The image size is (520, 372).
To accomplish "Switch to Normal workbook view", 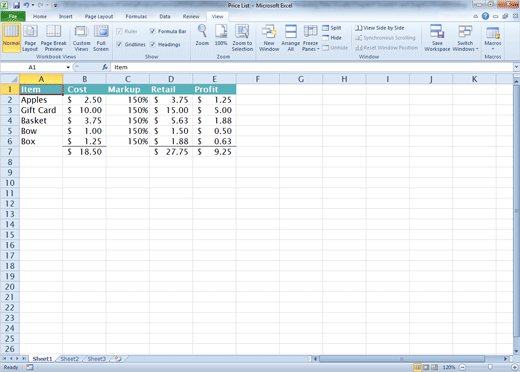I will pyautogui.click(x=11, y=38).
